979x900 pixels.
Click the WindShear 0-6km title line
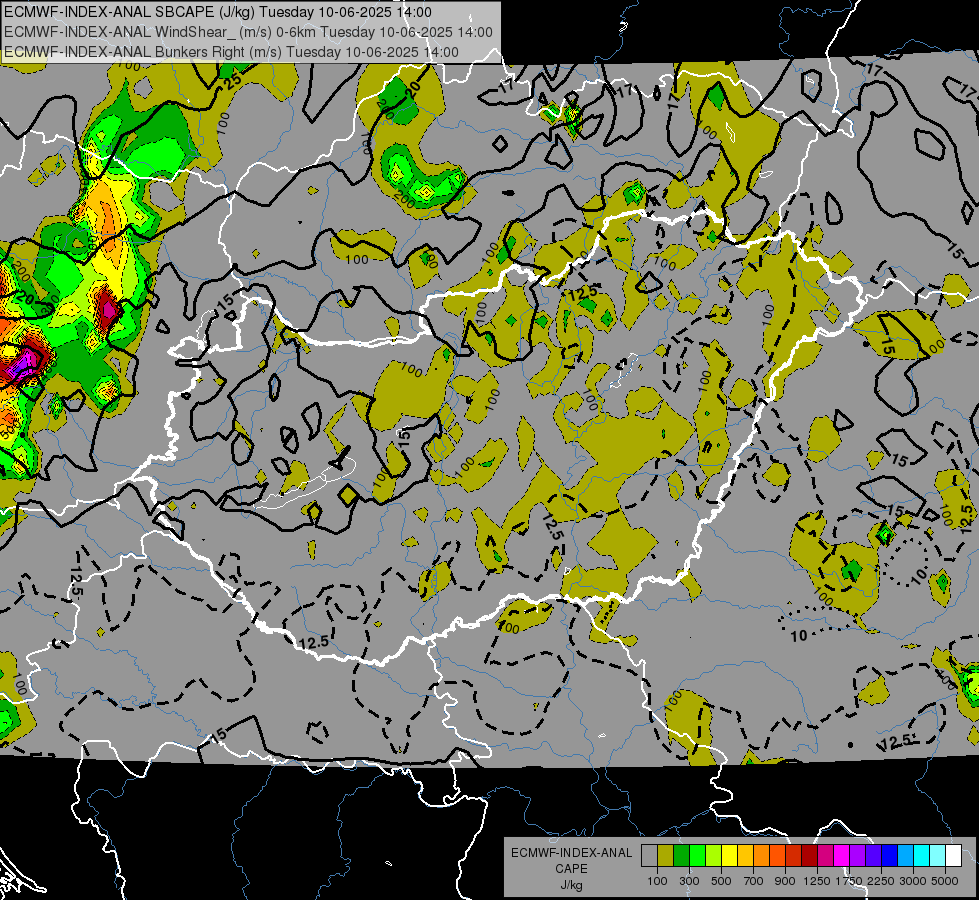point(248,32)
